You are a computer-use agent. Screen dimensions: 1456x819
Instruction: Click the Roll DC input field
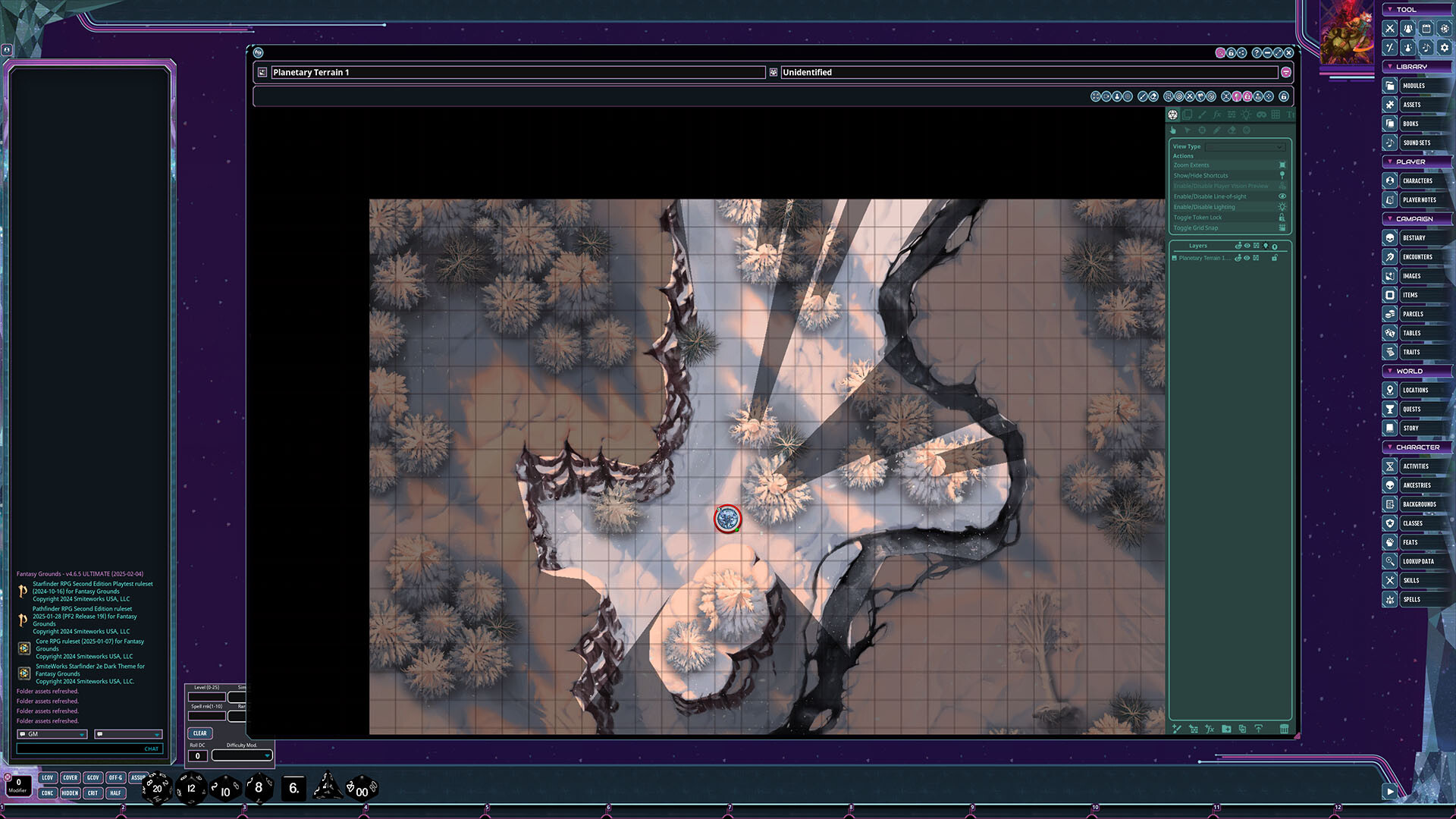(199, 755)
